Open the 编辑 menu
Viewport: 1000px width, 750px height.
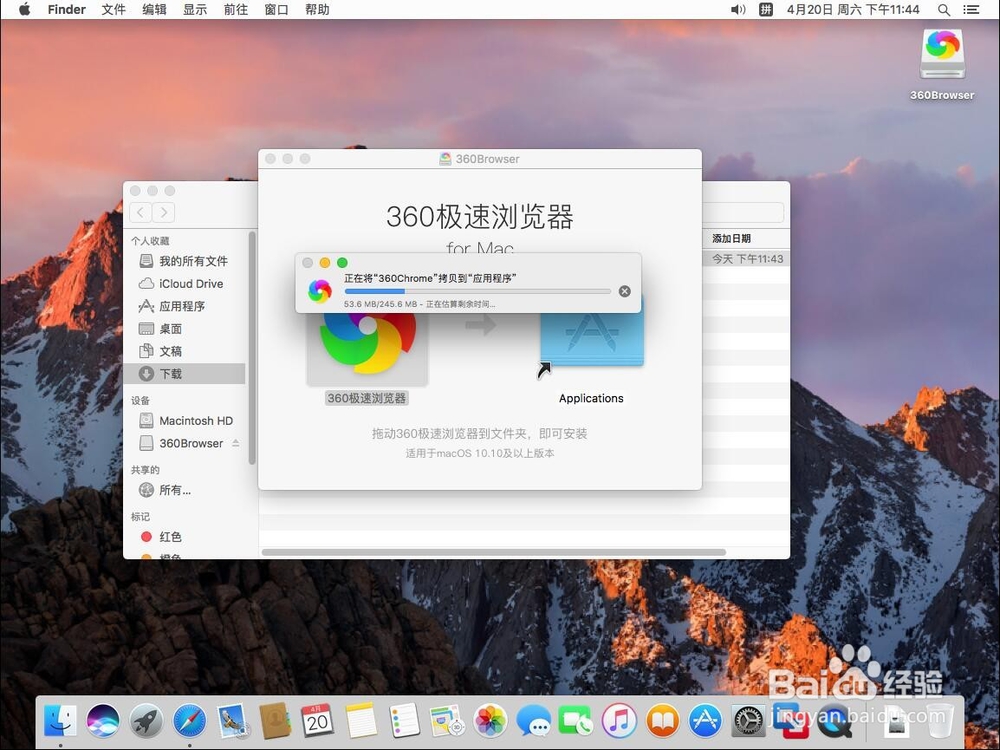[x=154, y=9]
